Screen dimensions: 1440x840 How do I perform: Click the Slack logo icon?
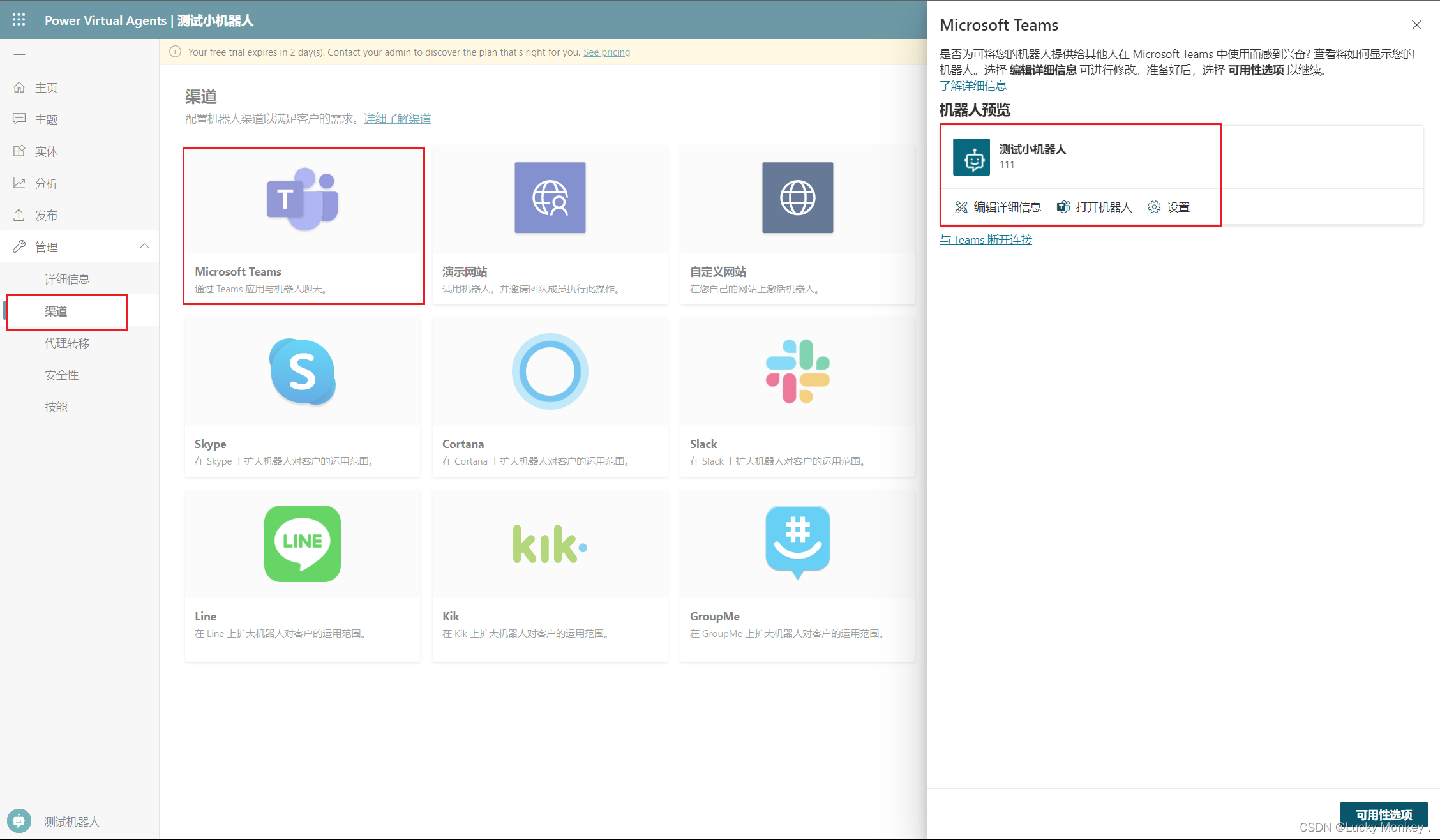coord(798,371)
